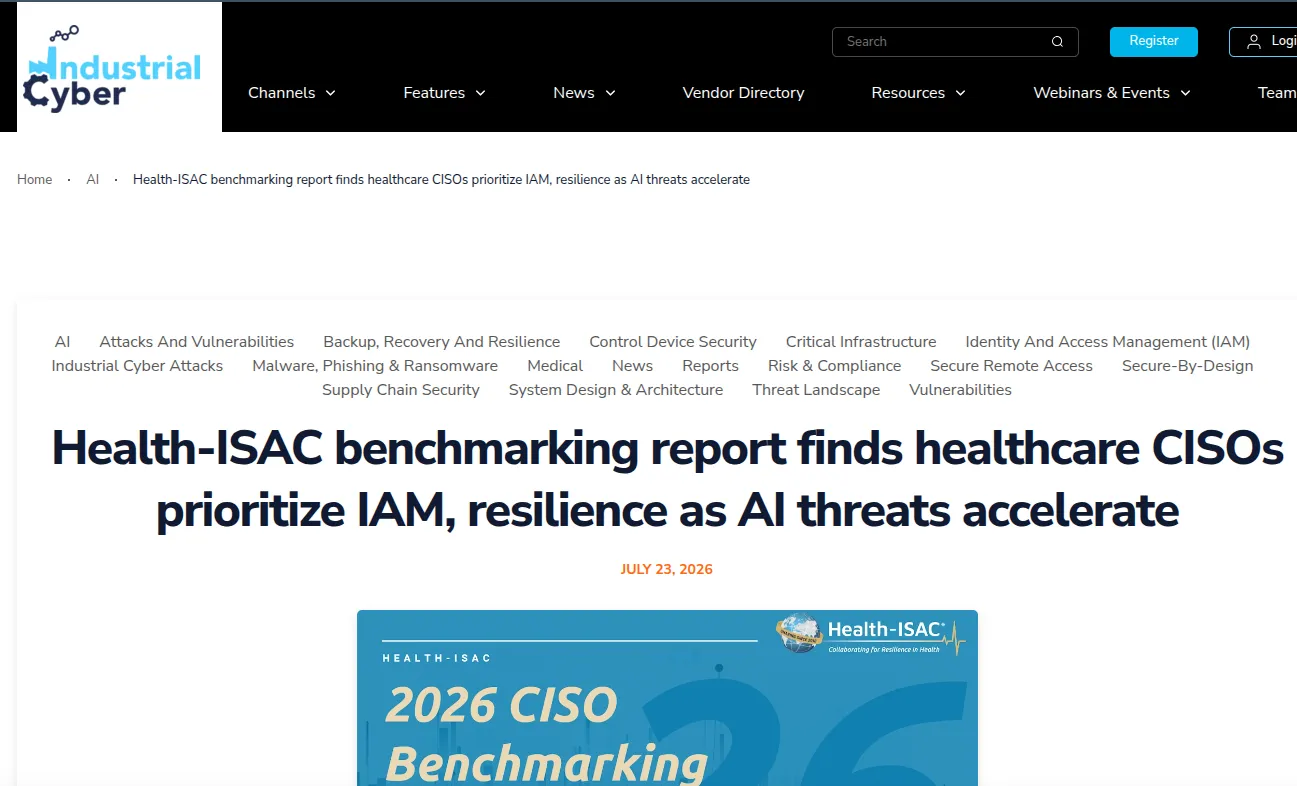Click the Register button
Screen dimensions: 1297x786
click(x=1154, y=42)
